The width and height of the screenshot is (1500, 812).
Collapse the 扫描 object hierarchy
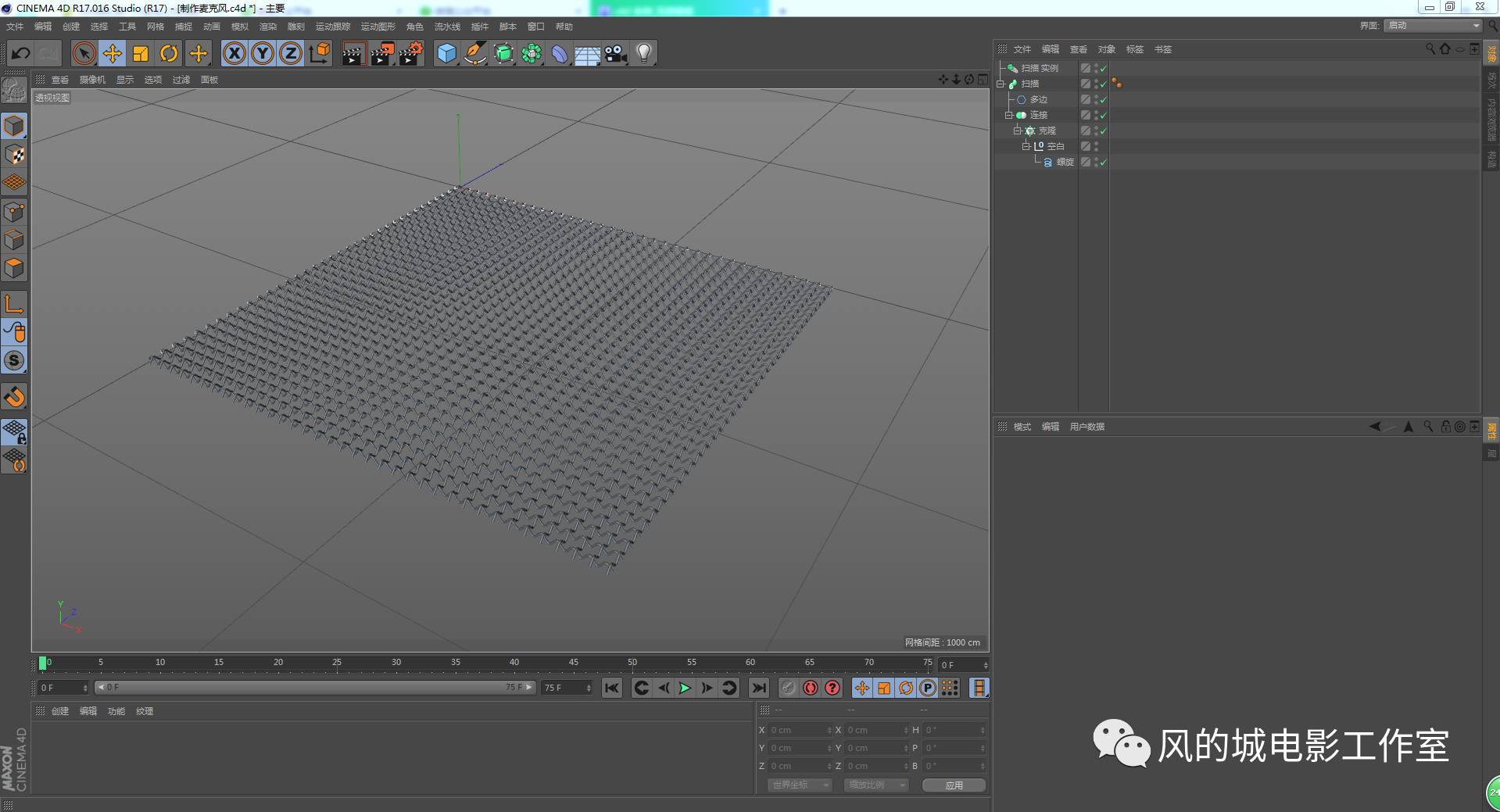pyautogui.click(x=1001, y=84)
